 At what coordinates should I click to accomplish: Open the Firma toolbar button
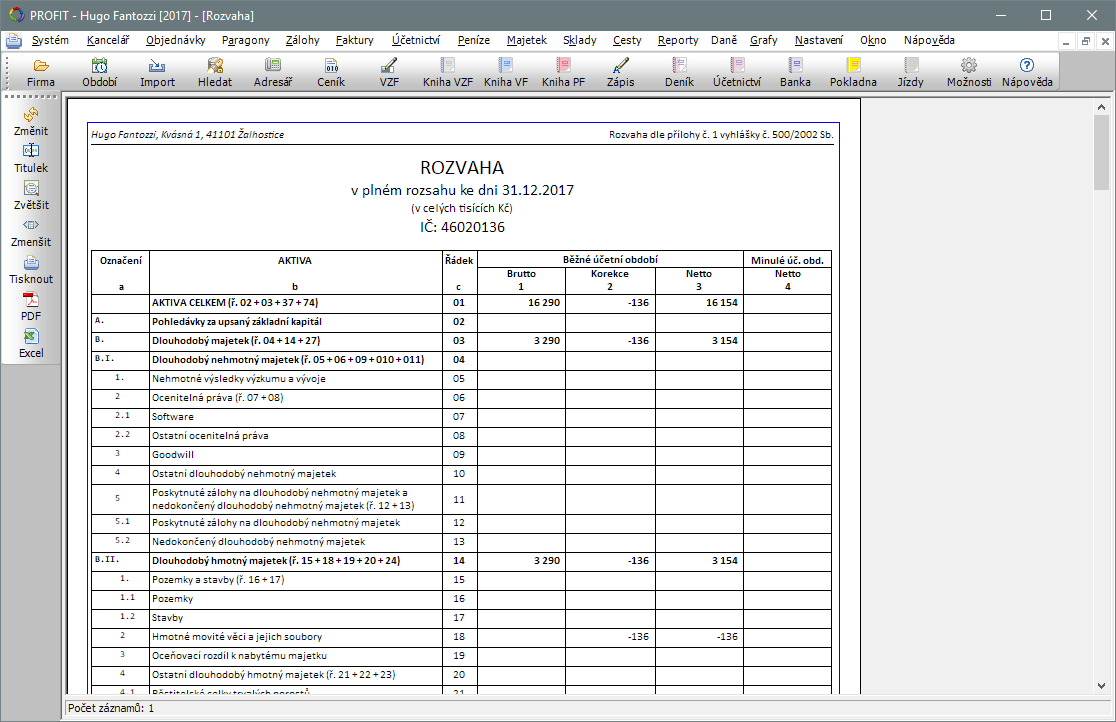pos(41,73)
